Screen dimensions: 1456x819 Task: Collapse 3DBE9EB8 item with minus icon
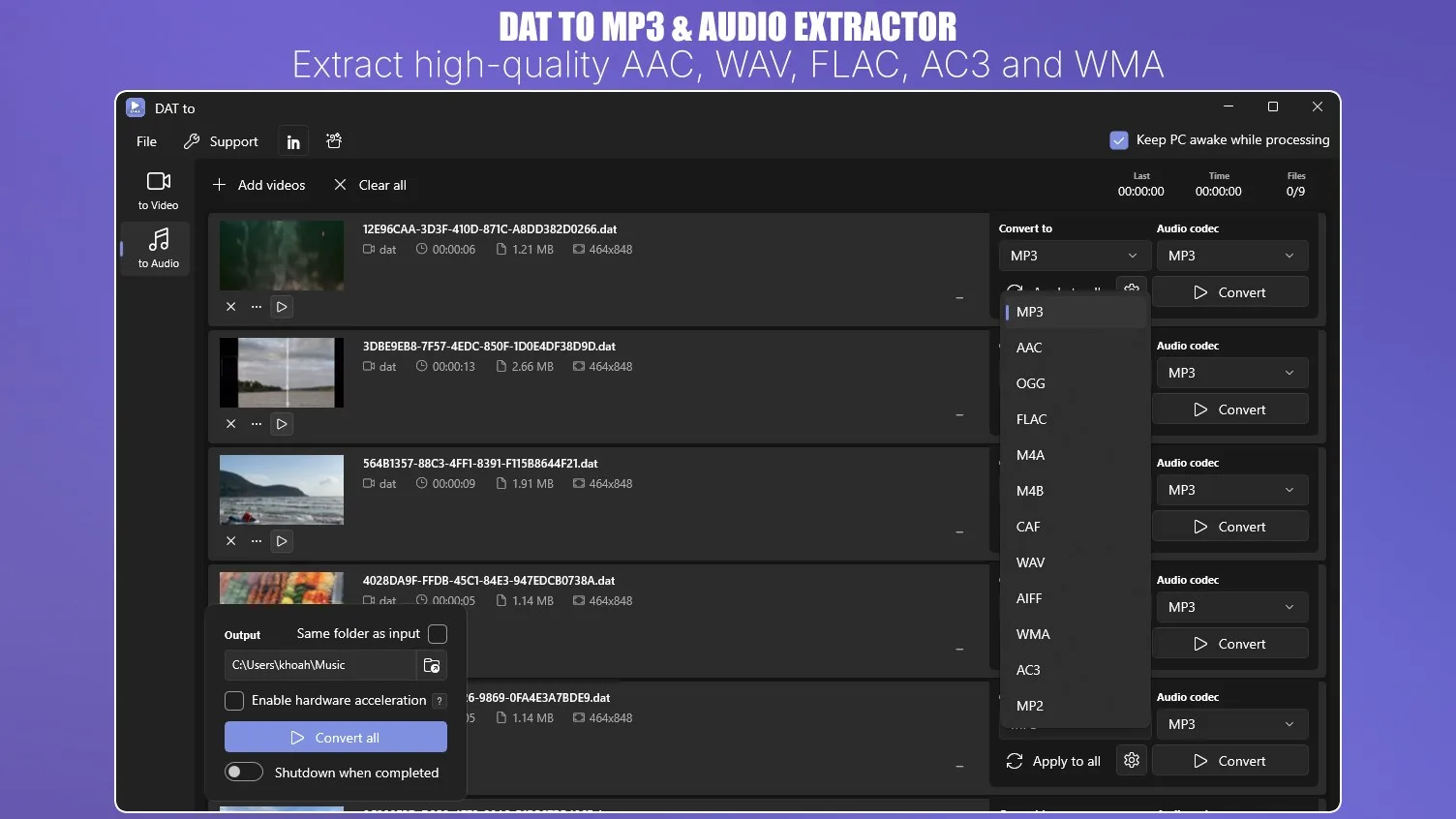(x=959, y=415)
